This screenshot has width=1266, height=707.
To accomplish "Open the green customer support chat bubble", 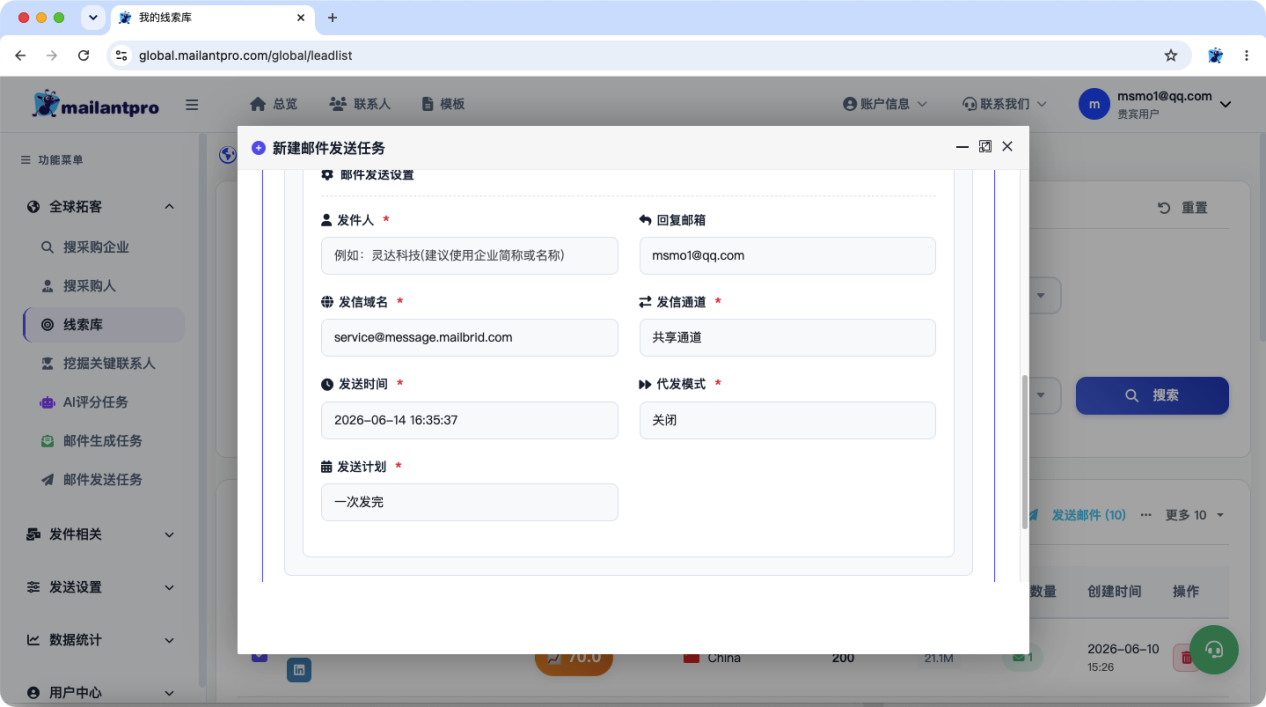I will pyautogui.click(x=1214, y=650).
